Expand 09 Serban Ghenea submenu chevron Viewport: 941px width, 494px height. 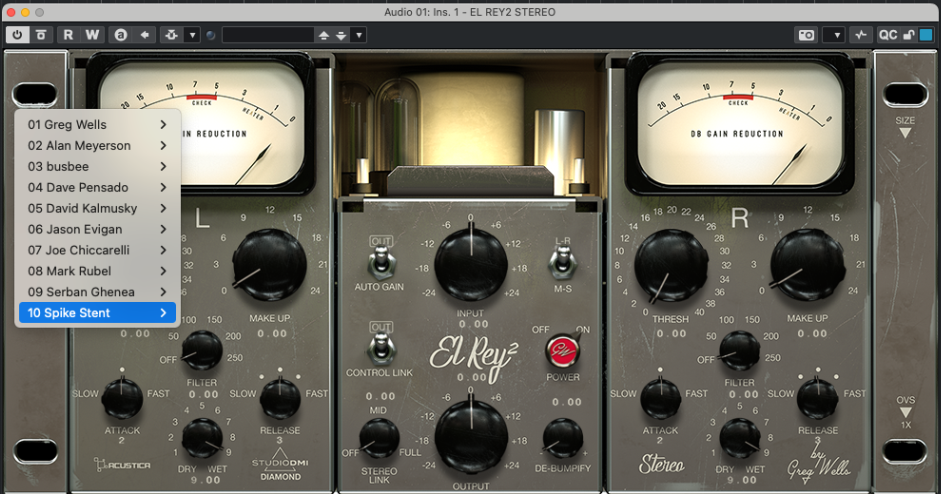[163, 292]
